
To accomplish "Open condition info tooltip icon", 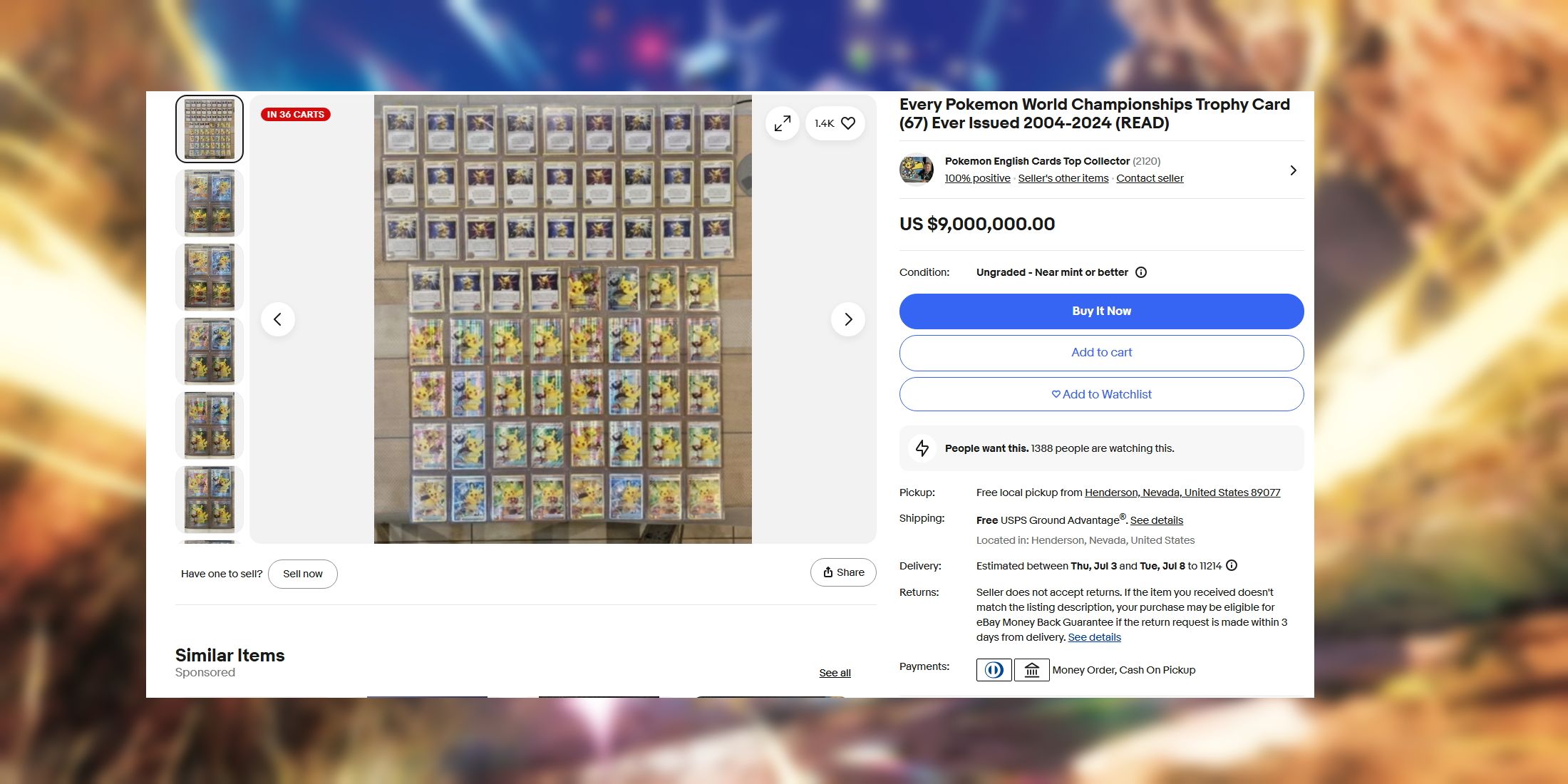I will click(x=1141, y=272).
